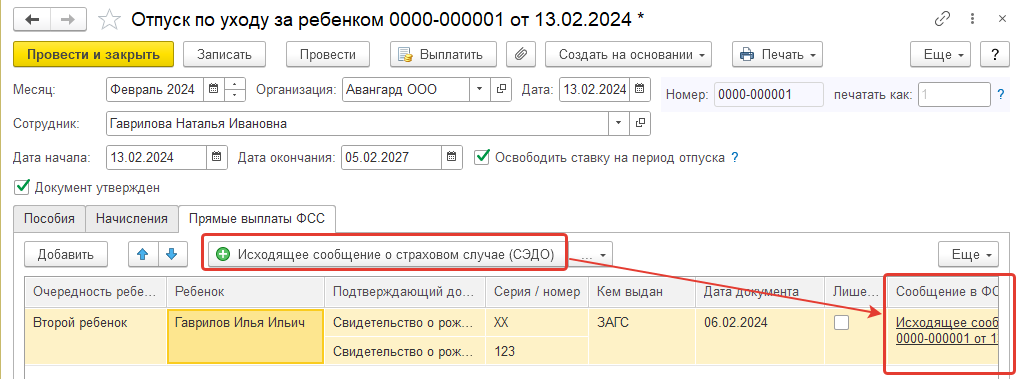Screen dimensions: 1019x379
Task: Go back with the left arrow button
Action: [x=32, y=20]
